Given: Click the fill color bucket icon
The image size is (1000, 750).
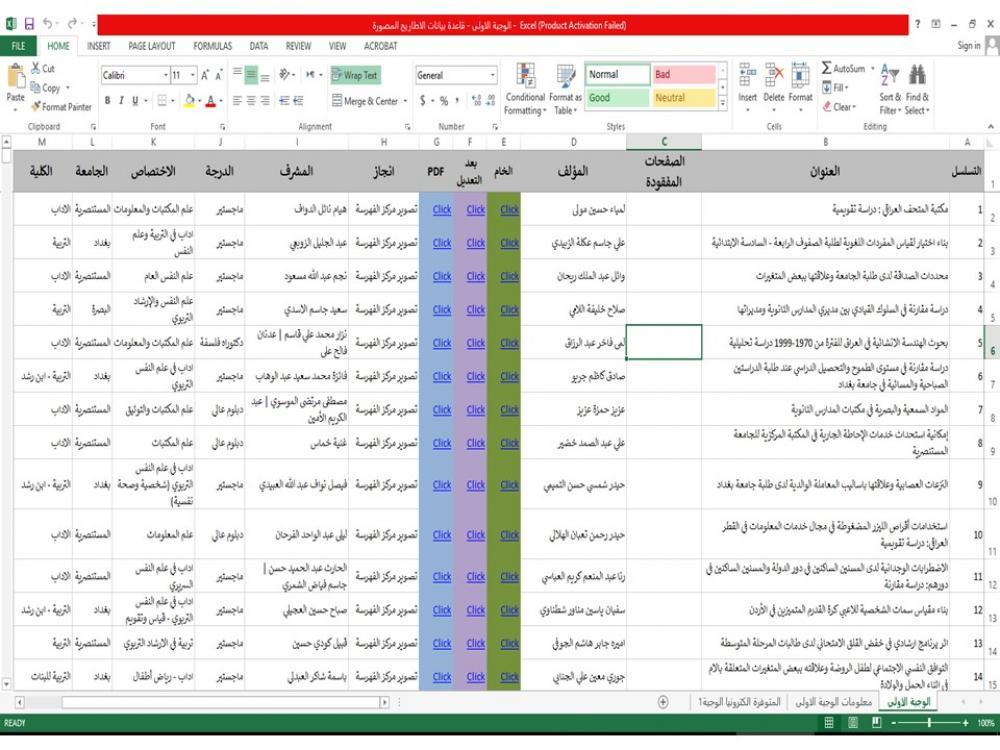Looking at the screenshot, I should (188, 101).
